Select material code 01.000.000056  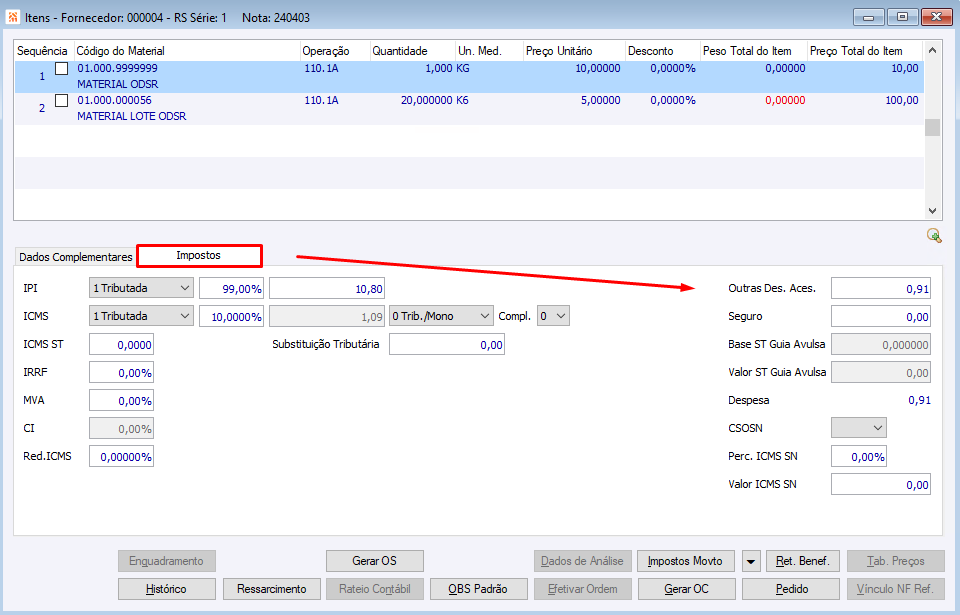click(114, 100)
